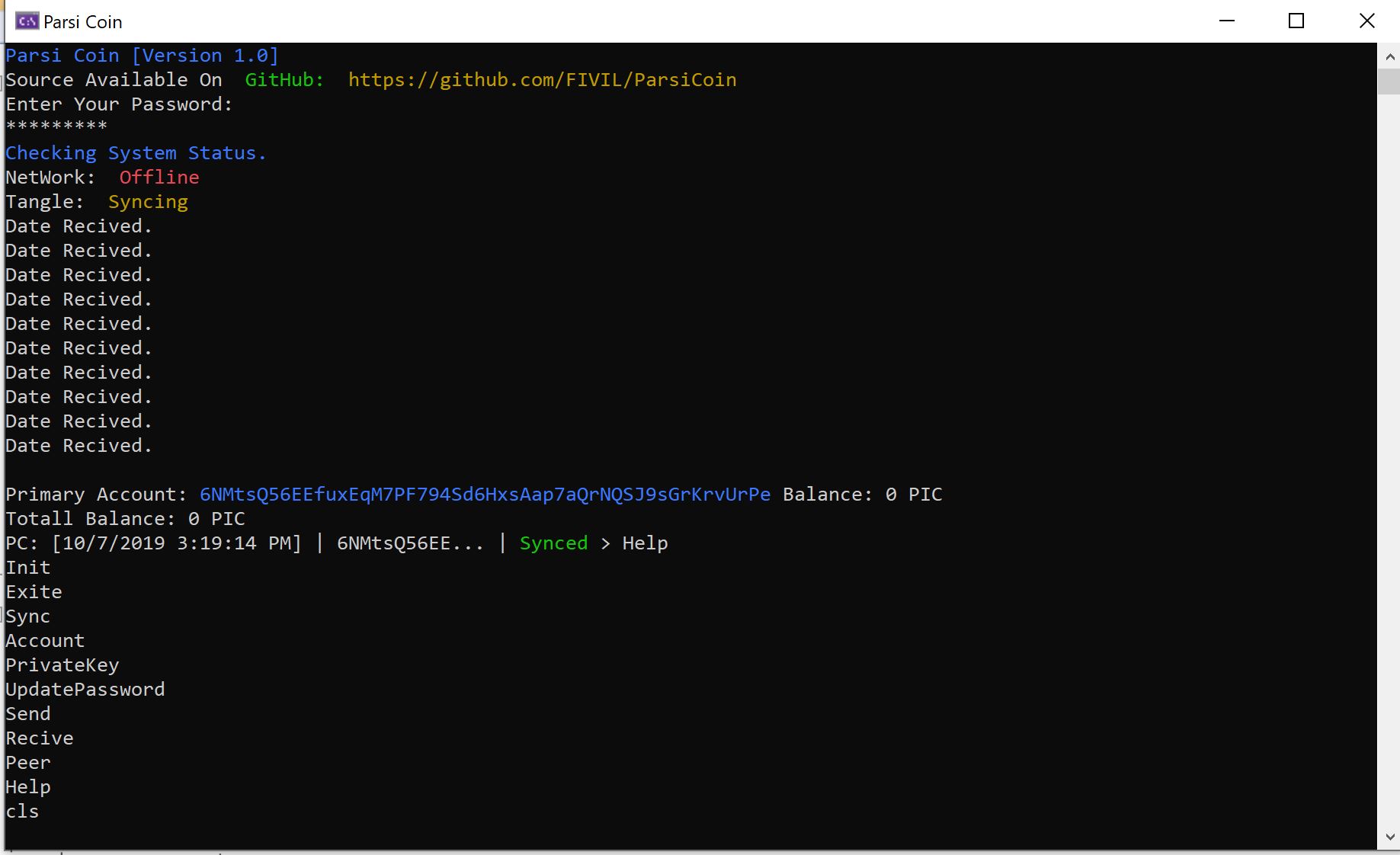Viewport: 1400px width, 855px height.
Task: Click the 'Parsi Coin [Version 1.0]' header text
Action: click(143, 56)
